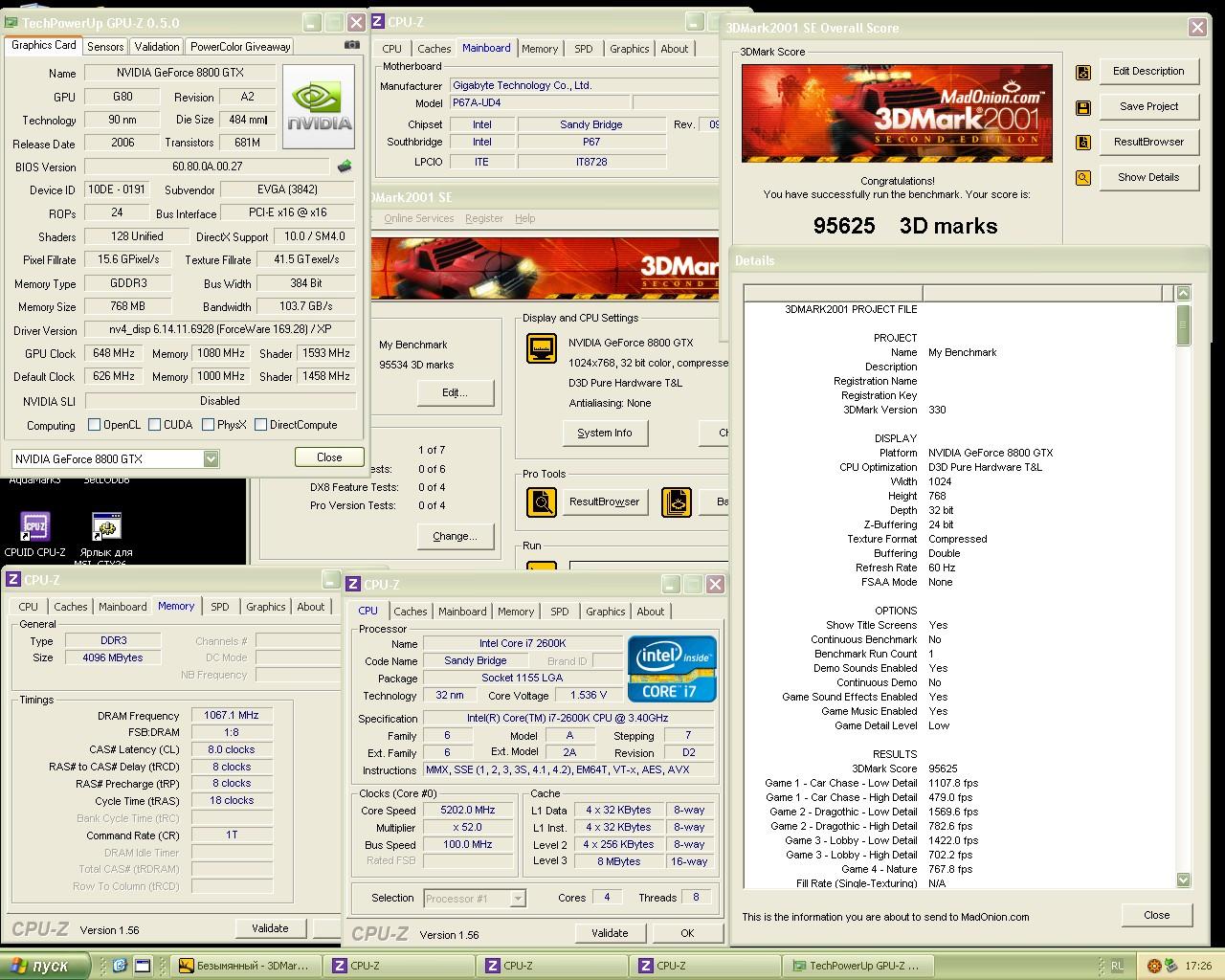Open the CPUID CPU-Z desktop shortcut
Screen dimensions: 1225x980
coord(34,534)
